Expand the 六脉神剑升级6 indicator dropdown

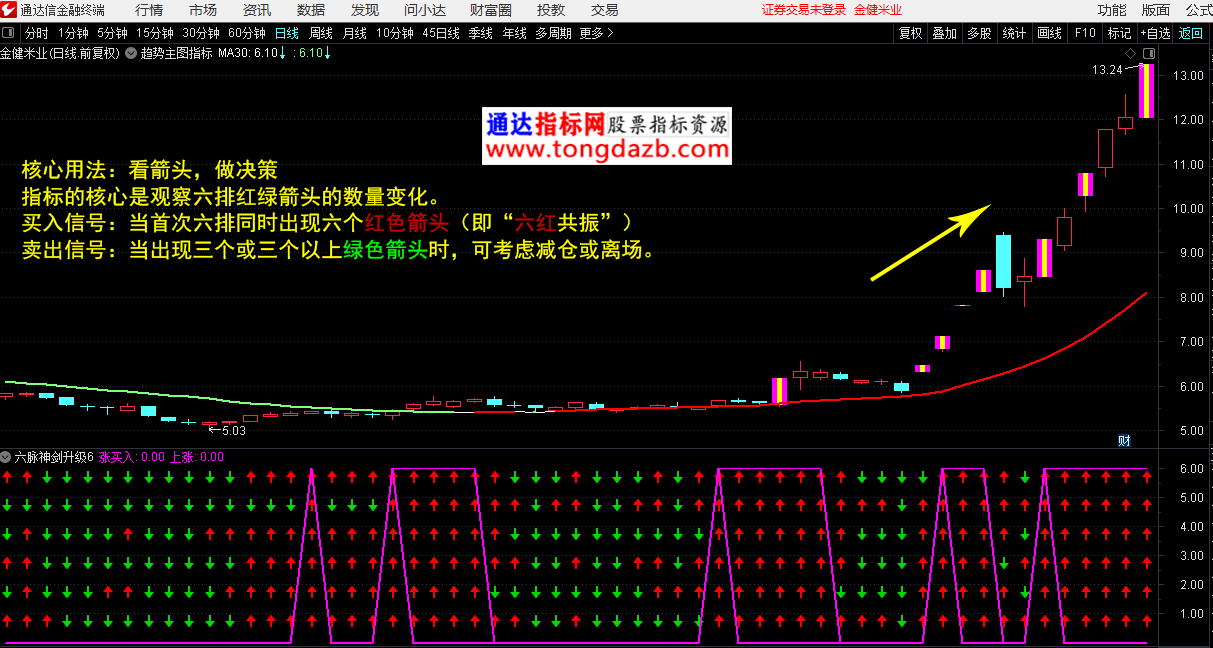coord(7,457)
